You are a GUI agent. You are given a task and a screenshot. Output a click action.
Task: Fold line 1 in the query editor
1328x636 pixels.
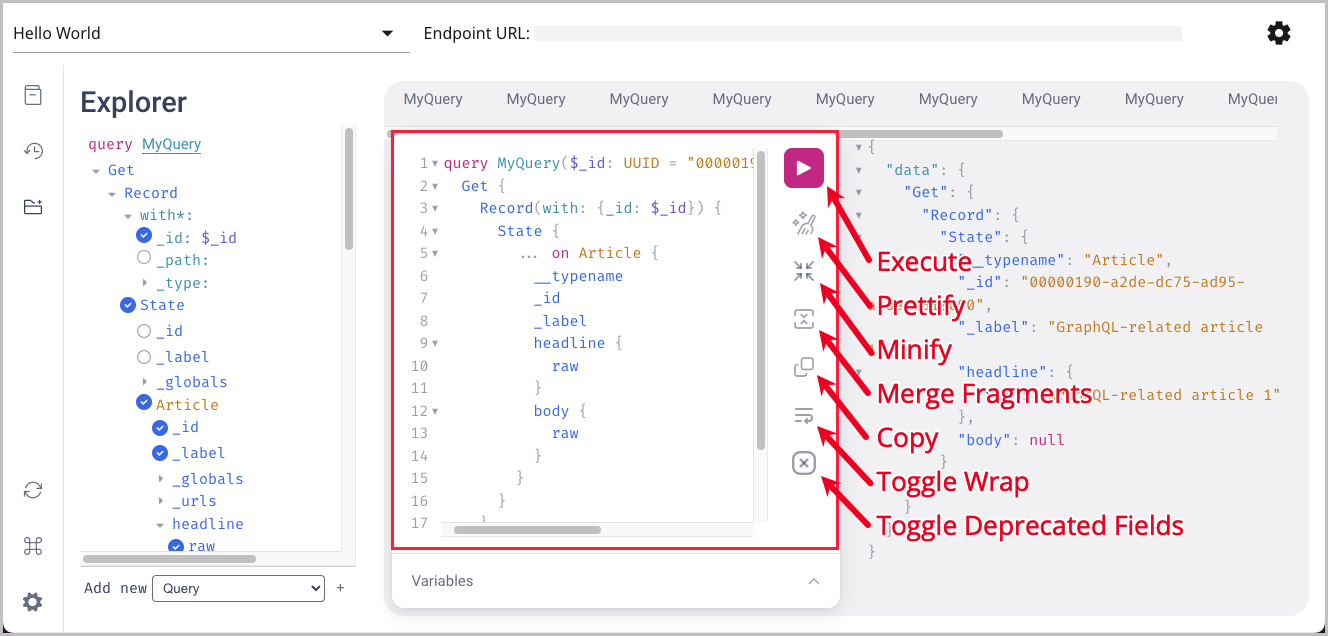click(435, 163)
